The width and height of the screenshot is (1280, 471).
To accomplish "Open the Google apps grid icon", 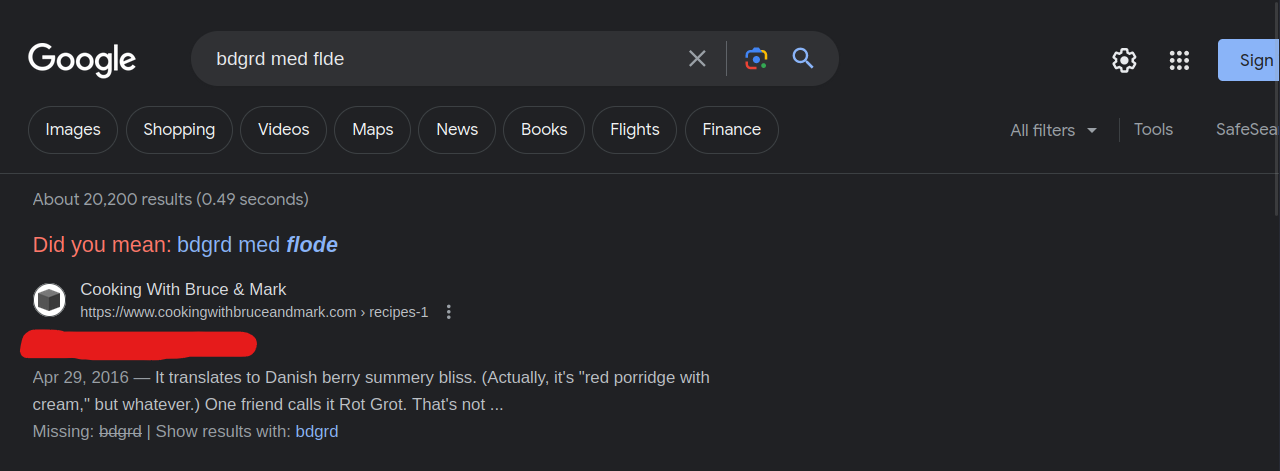I will tap(1179, 60).
